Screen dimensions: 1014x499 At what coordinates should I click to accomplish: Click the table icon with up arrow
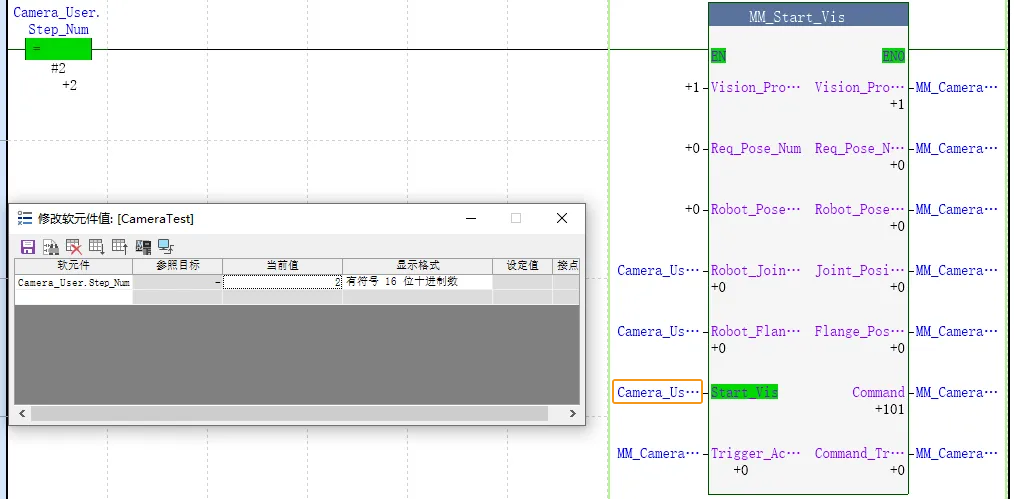(x=120, y=247)
